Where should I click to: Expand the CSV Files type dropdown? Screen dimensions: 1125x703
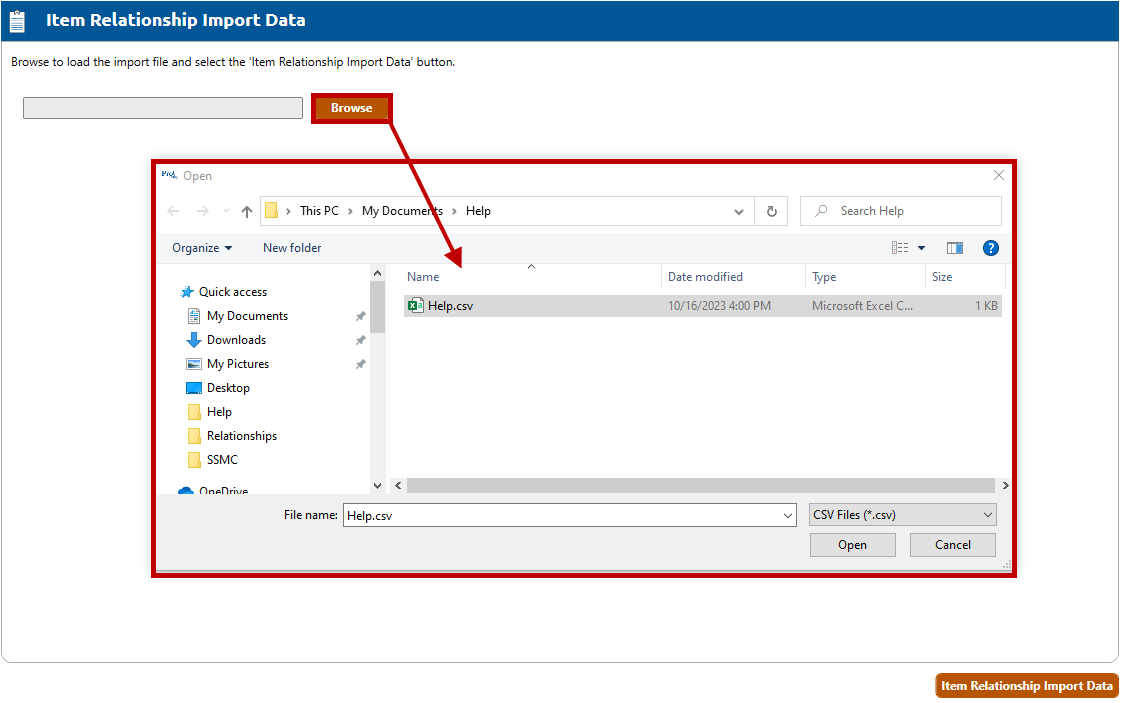tap(902, 515)
